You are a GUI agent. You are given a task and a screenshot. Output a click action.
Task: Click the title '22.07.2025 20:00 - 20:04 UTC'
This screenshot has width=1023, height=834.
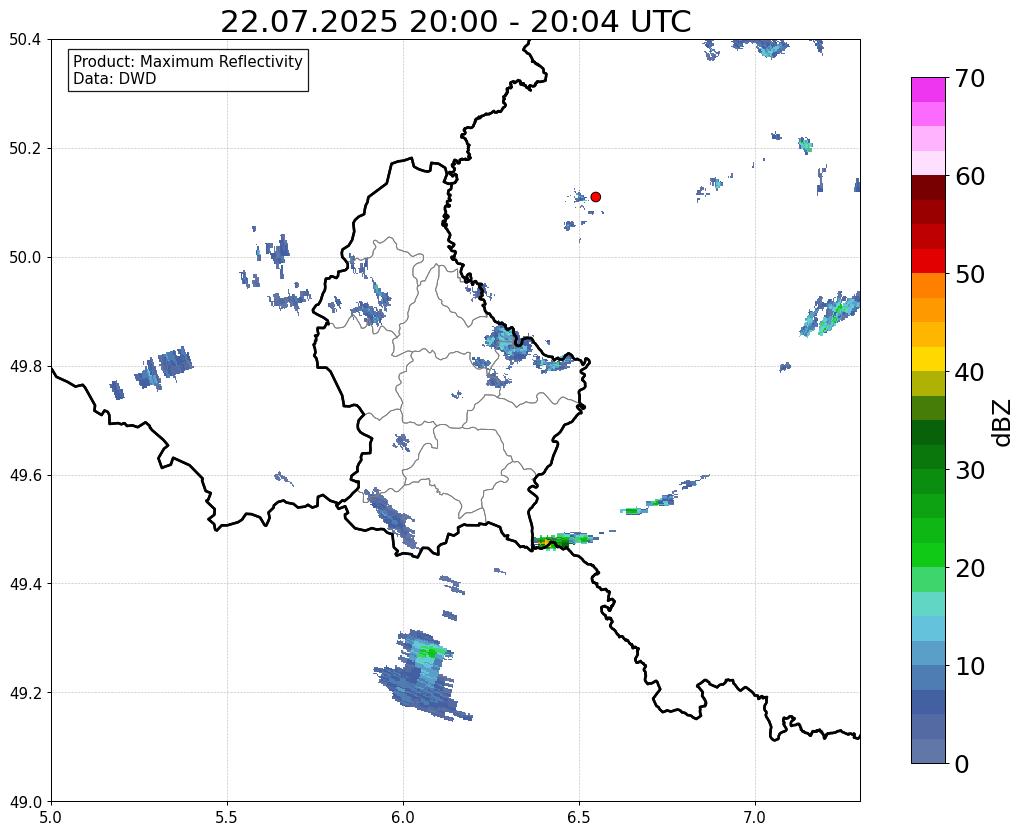point(455,22)
